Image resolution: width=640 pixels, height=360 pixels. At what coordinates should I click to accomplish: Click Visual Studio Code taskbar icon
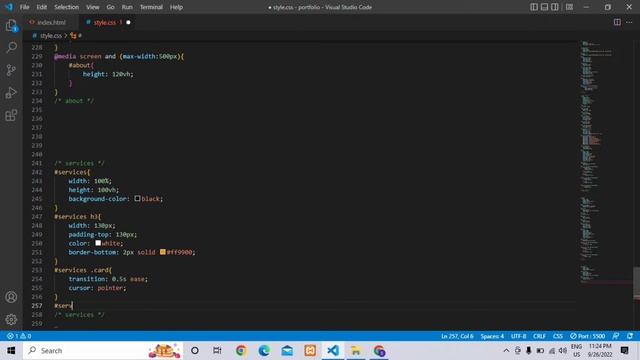[x=333, y=351]
